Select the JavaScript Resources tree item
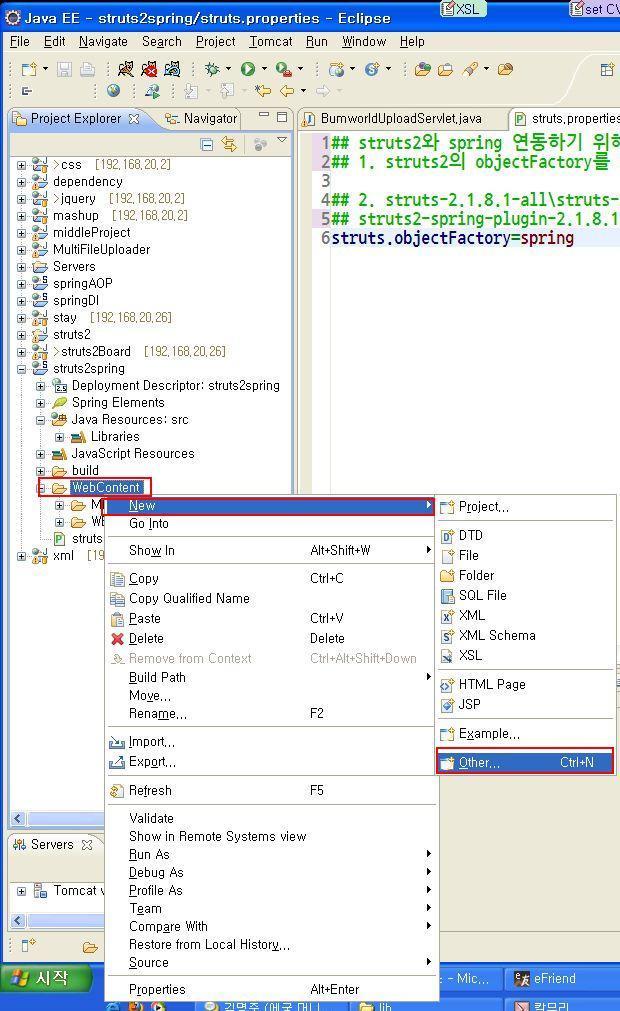620x1011 pixels. (133, 454)
